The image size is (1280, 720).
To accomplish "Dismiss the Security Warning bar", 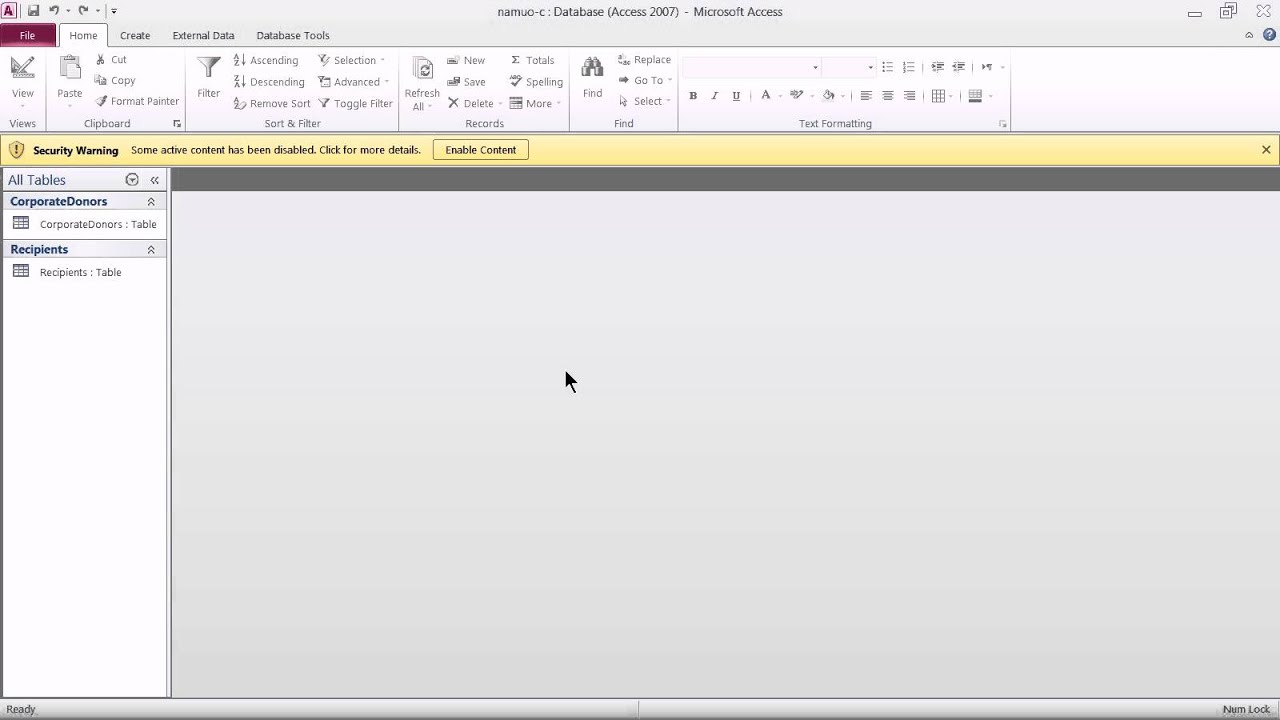I will coord(1266,150).
